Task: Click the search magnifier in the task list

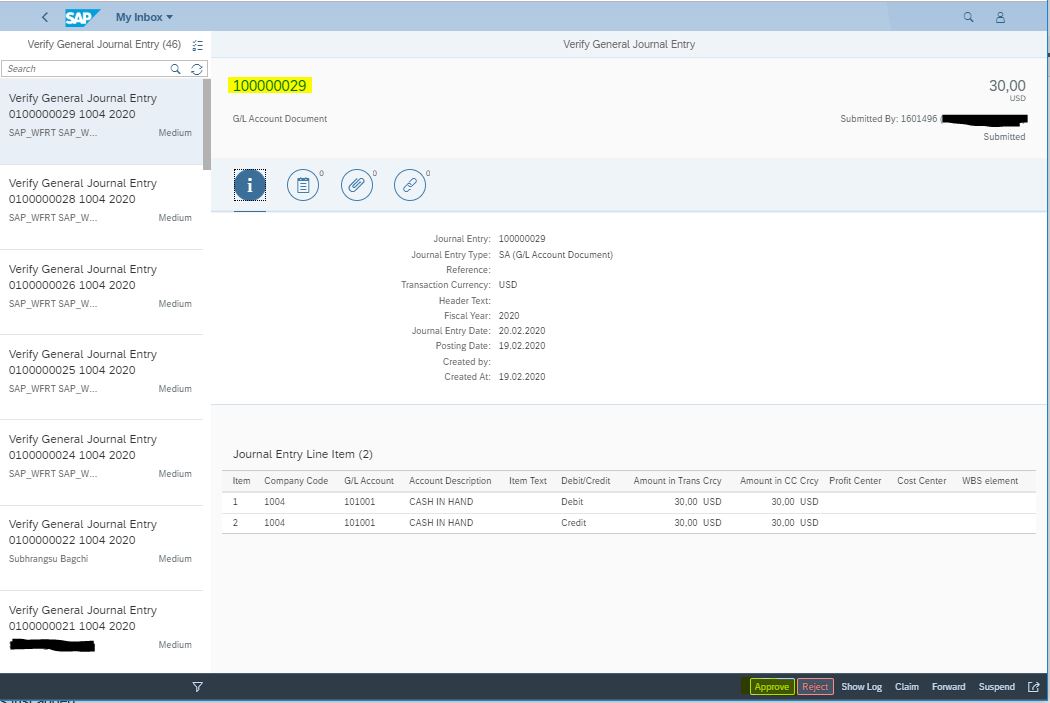Action: pyautogui.click(x=175, y=68)
